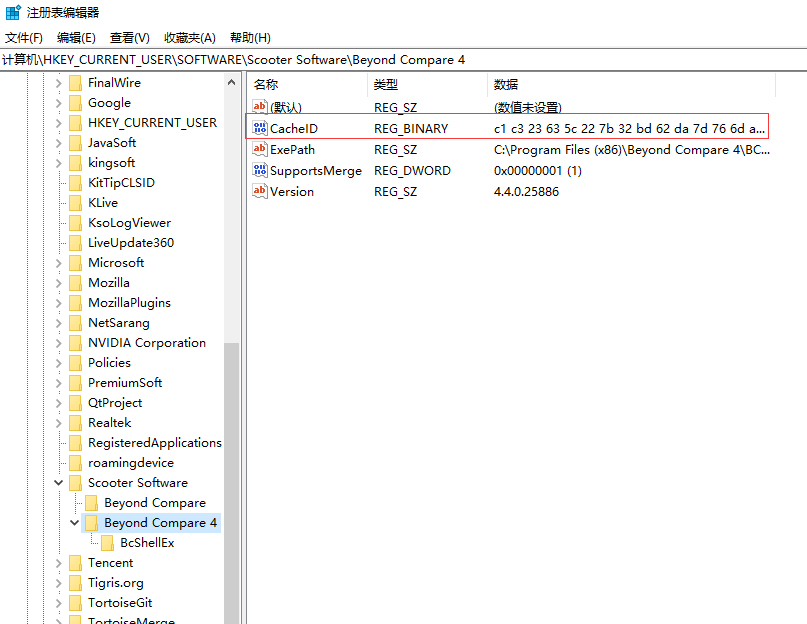
Task: Click the Registry Editor title bar icon
Action: click(13, 12)
